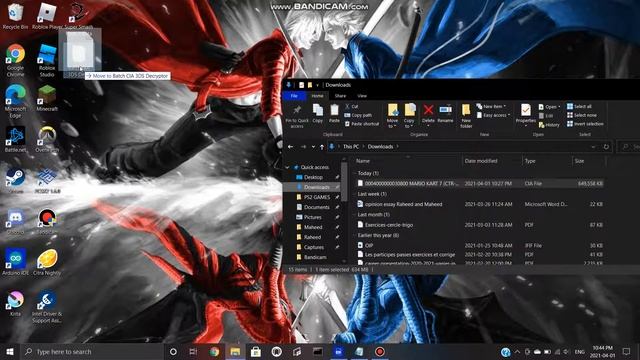Select the Discord desktop icon
Image resolution: width=640 pixels, height=360 pixels.
[16, 222]
